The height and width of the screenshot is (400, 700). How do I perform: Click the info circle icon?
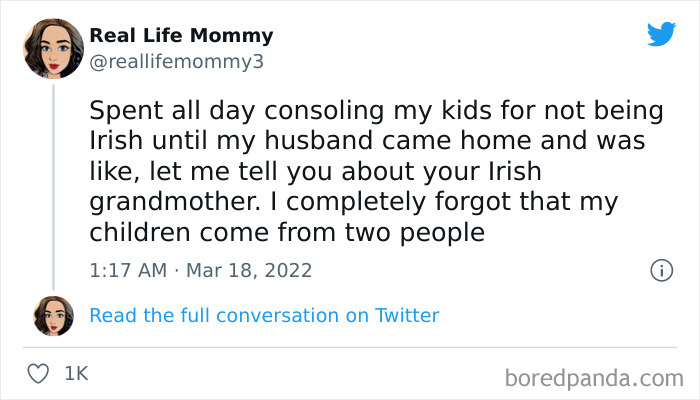pyautogui.click(x=660, y=270)
